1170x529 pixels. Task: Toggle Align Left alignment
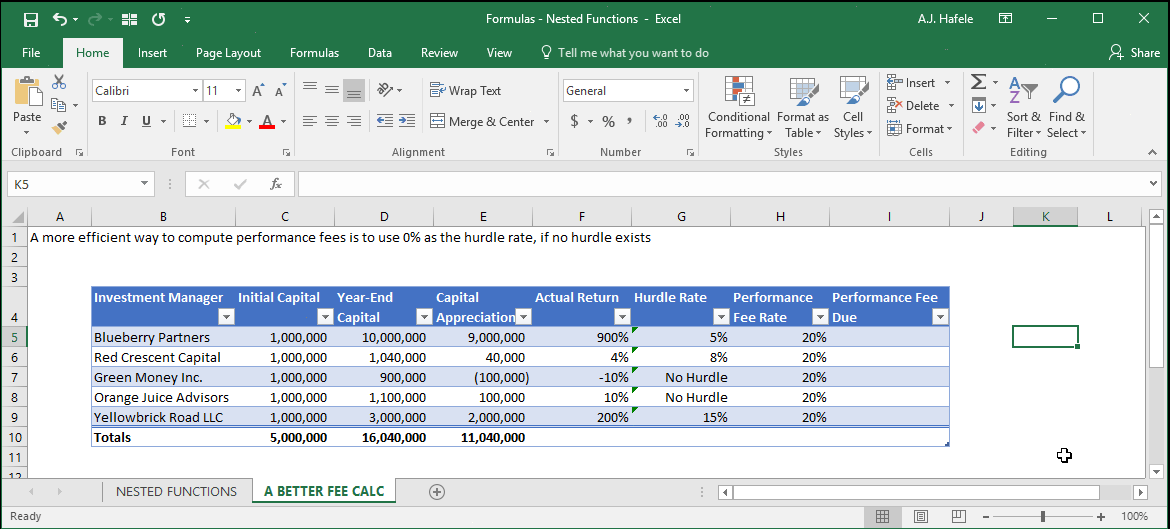pyautogui.click(x=310, y=121)
